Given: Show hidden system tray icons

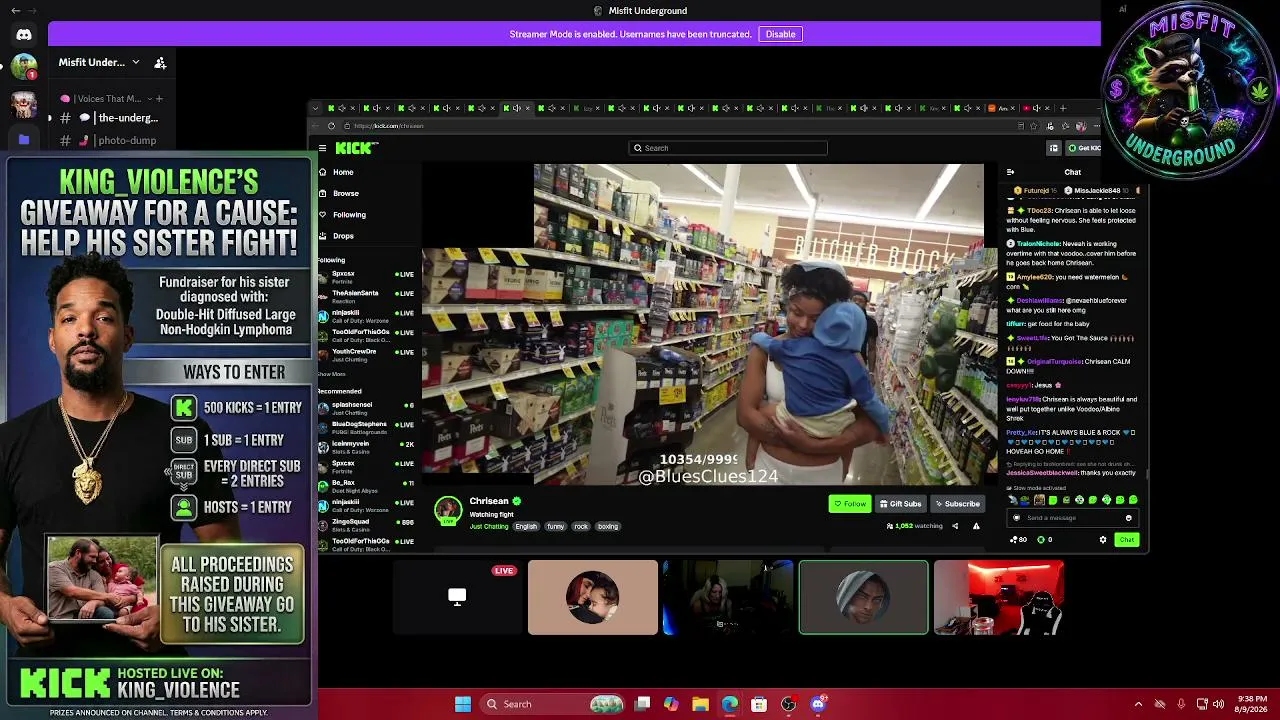Looking at the screenshot, I should tap(1138, 704).
